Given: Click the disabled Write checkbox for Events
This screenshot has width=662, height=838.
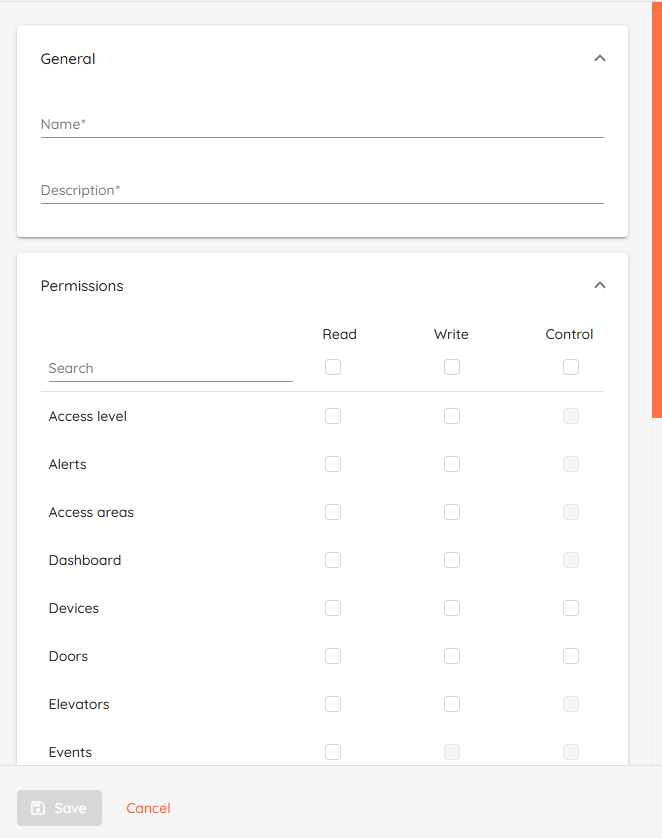Looking at the screenshot, I should click(x=452, y=752).
